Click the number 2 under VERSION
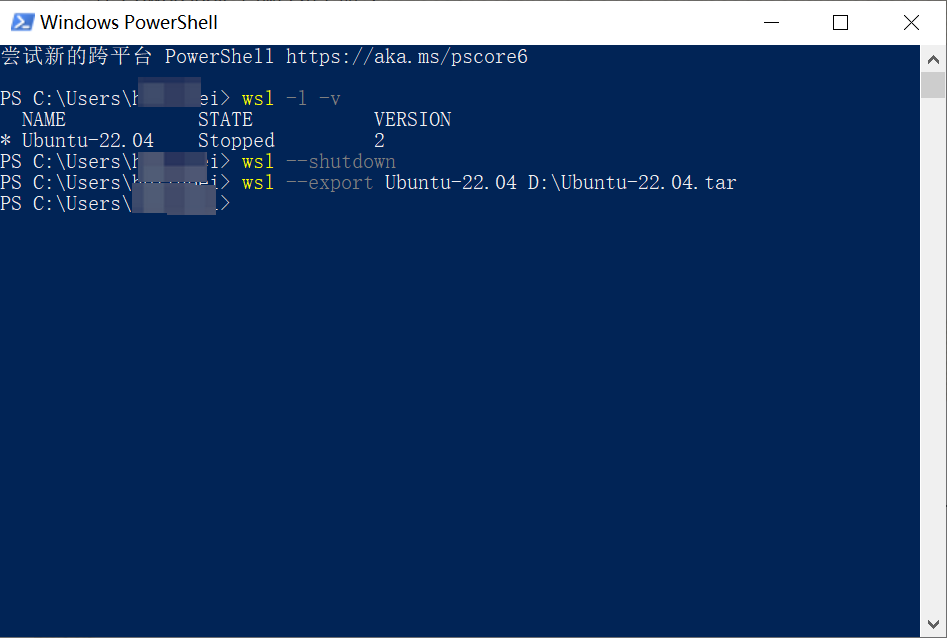Image resolution: width=947 pixels, height=638 pixels. point(379,140)
